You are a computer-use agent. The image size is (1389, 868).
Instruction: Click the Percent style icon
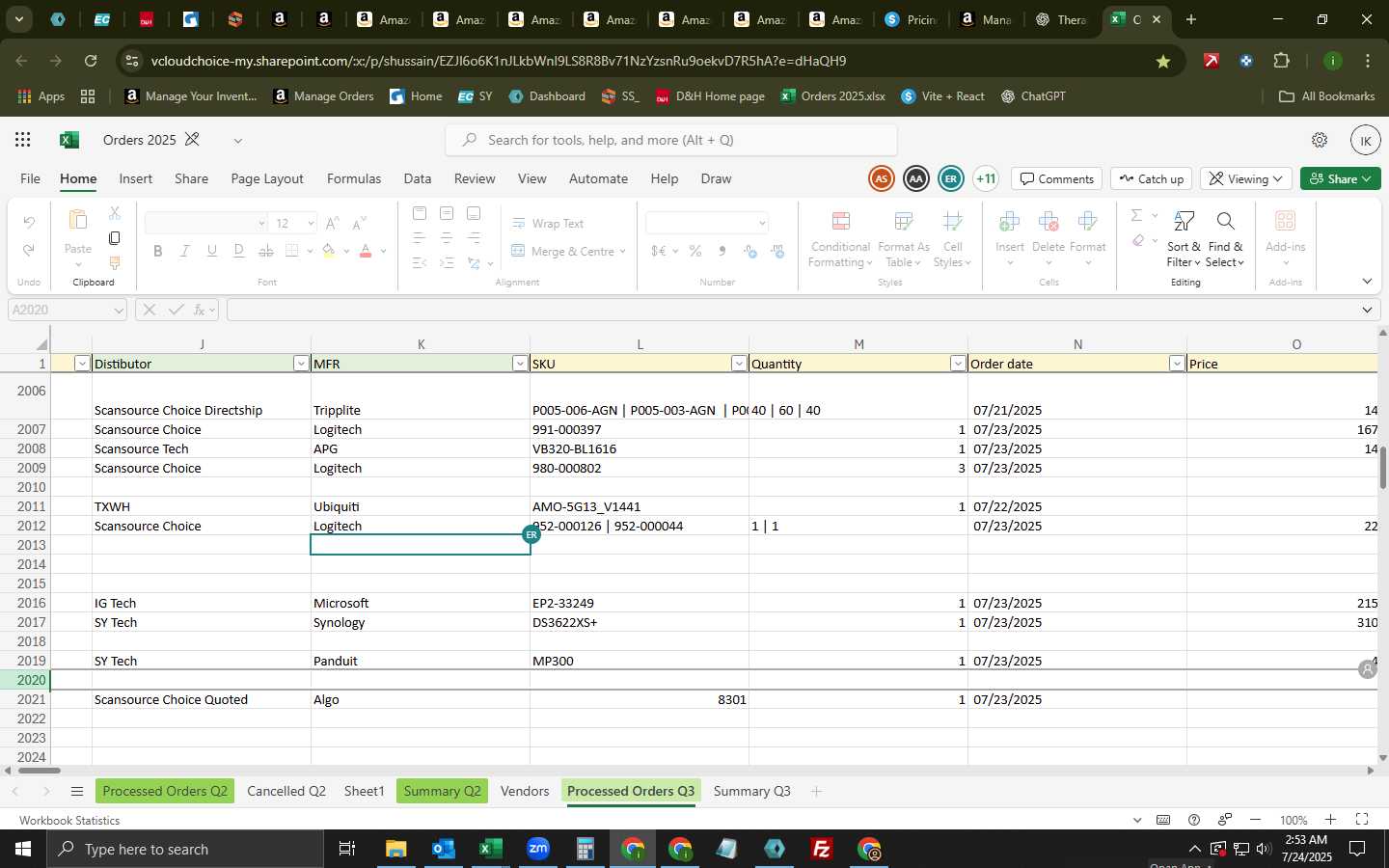pyautogui.click(x=695, y=251)
